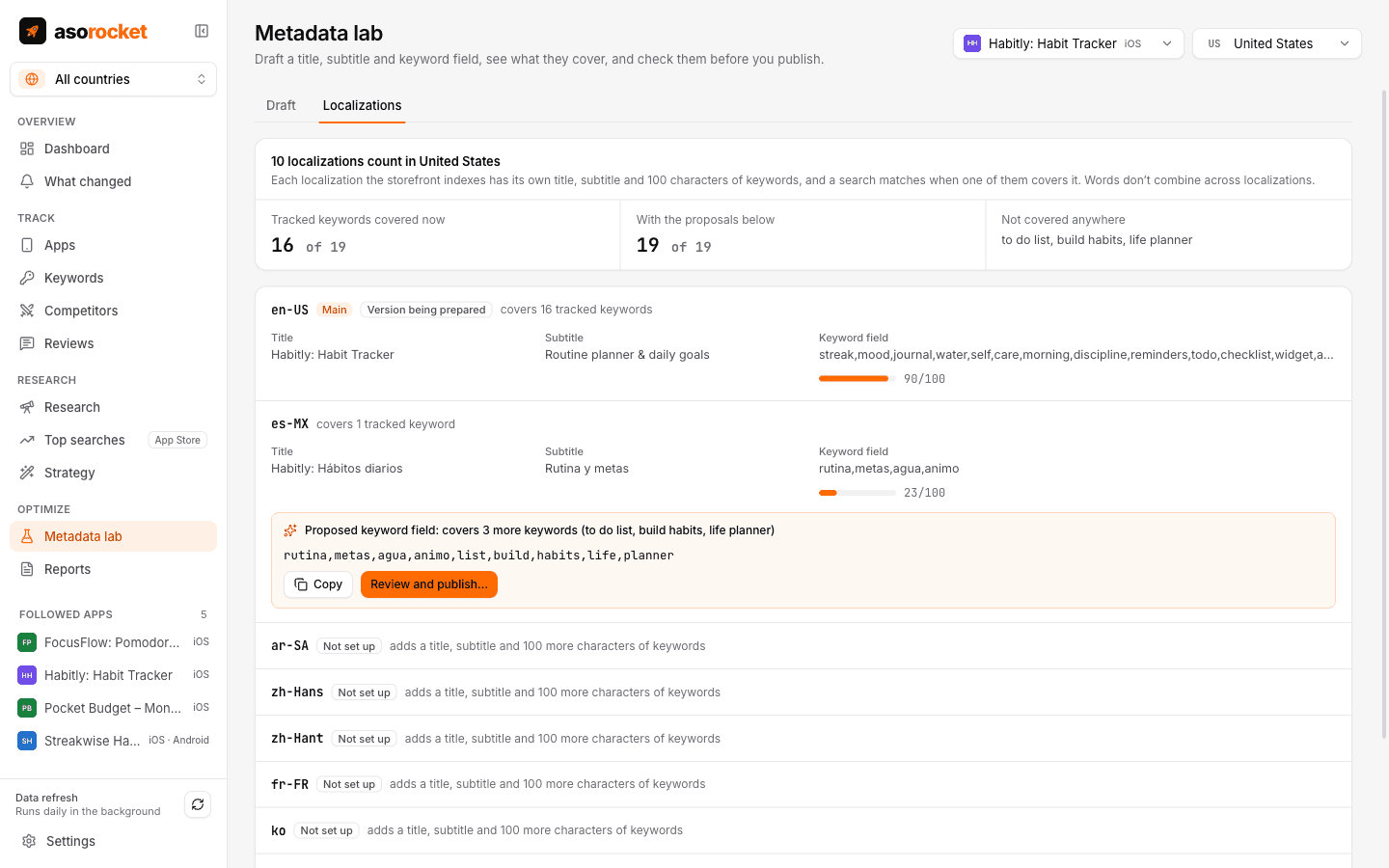Collapse the sidebar panel icon
The height and width of the screenshot is (868, 1389).
(x=202, y=31)
